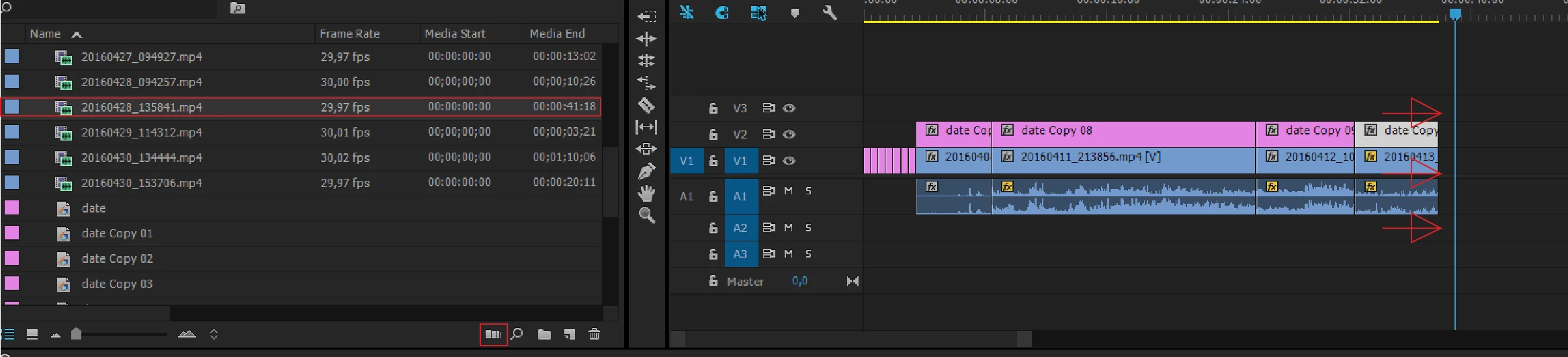Click the large mountain zoom-in icon
The image size is (1568, 357).
pos(187,333)
